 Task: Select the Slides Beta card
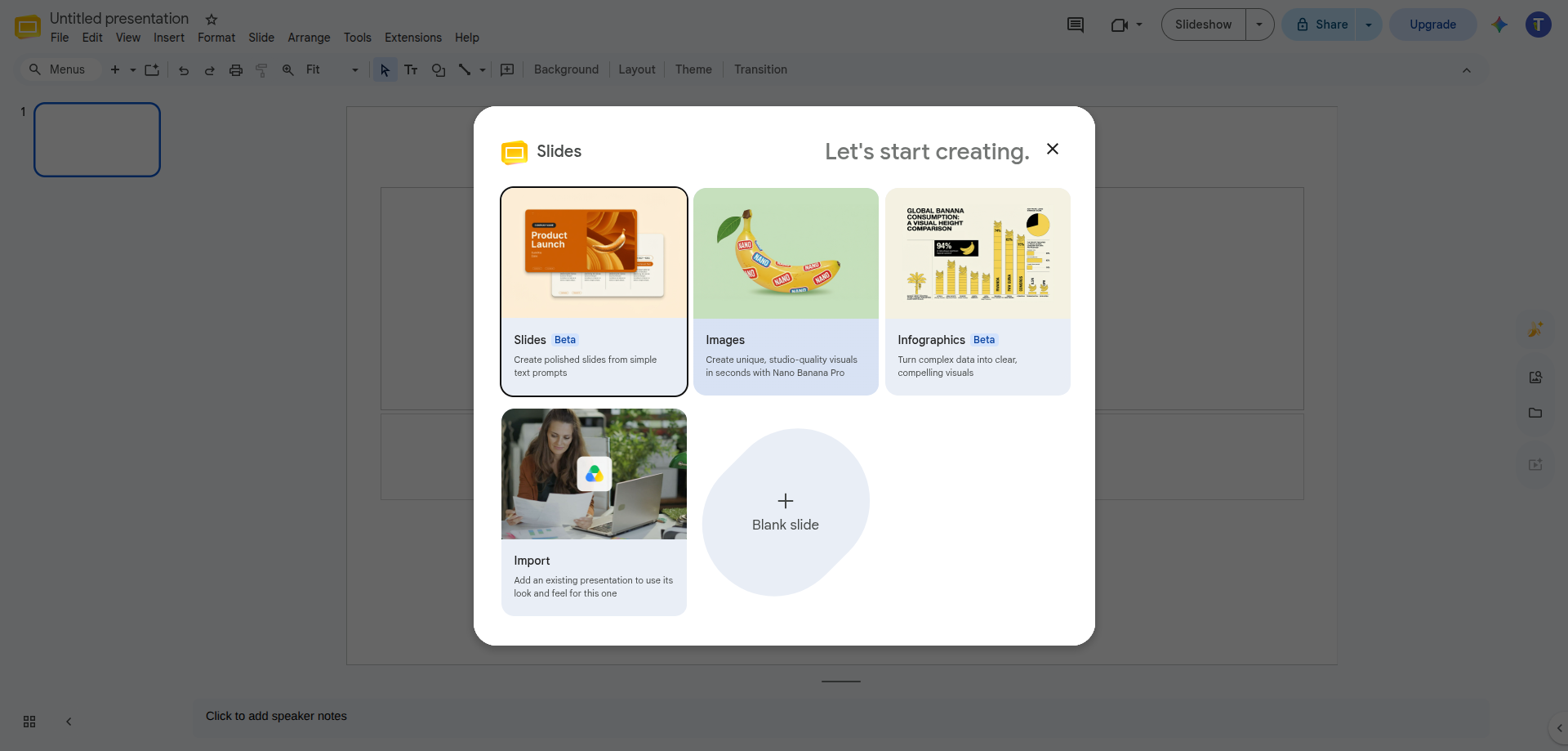pos(594,292)
